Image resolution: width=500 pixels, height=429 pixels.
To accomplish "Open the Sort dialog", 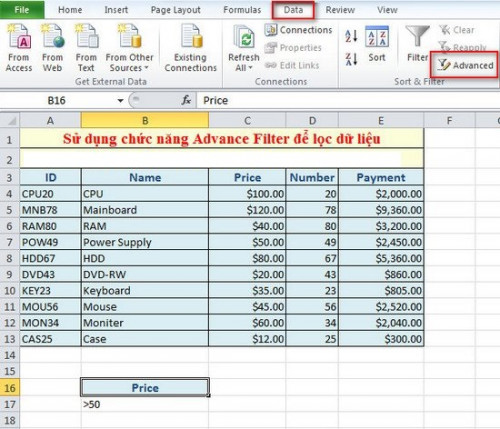I will [x=377, y=44].
